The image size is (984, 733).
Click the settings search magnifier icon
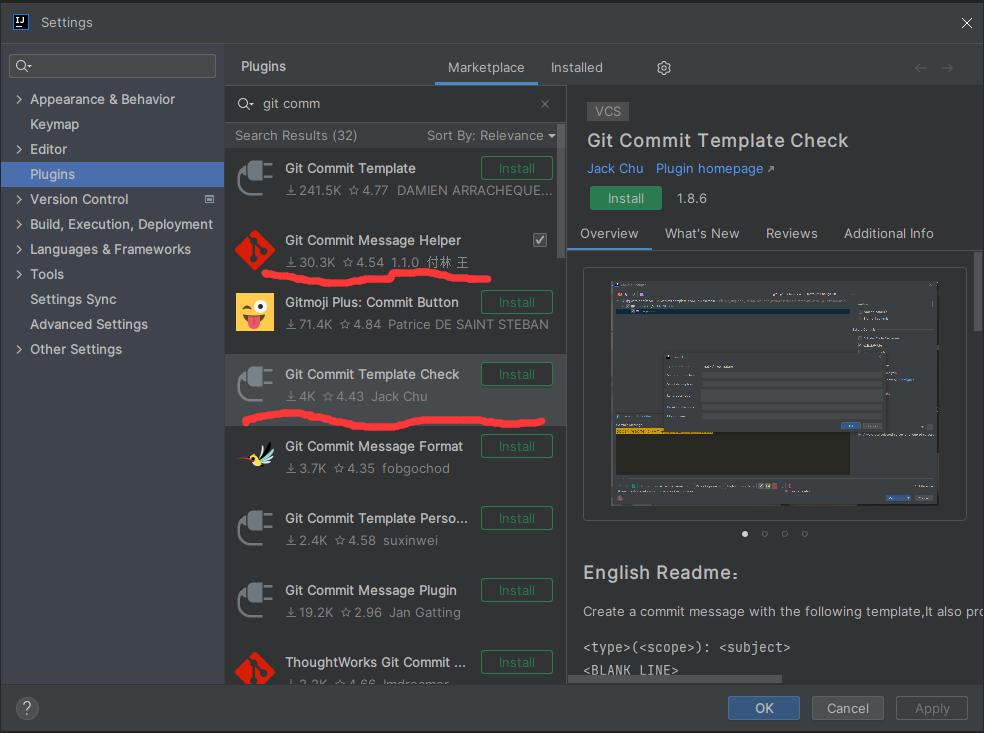(x=23, y=66)
